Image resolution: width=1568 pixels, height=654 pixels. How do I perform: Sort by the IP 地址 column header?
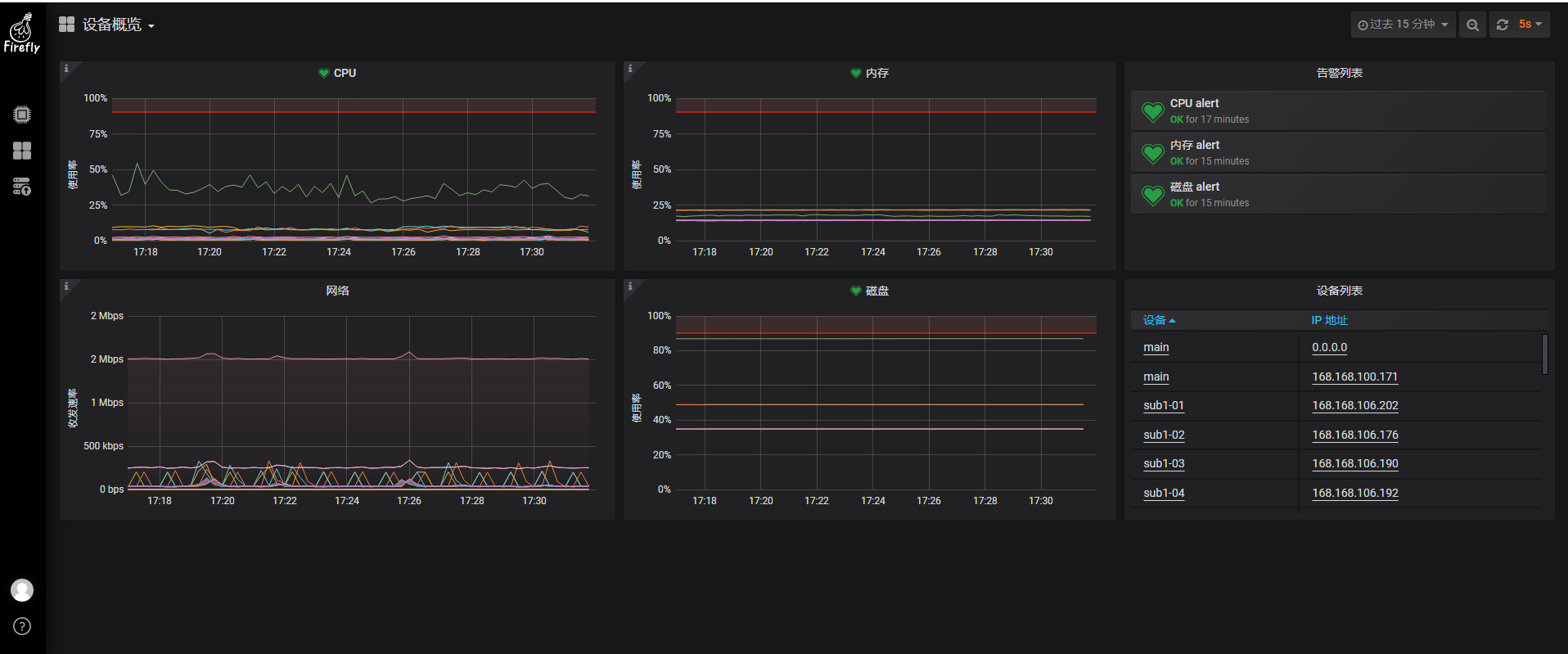point(1329,320)
